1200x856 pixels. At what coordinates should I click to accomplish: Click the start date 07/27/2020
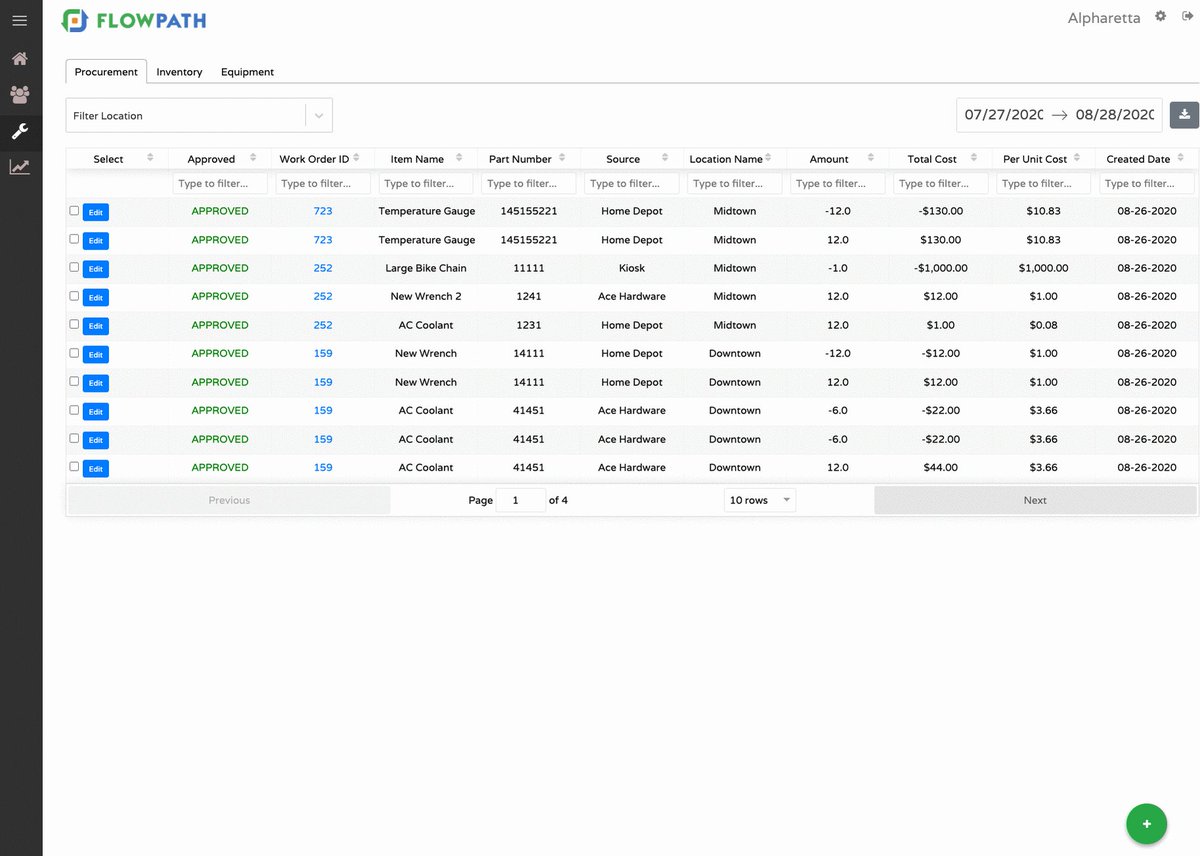point(1003,115)
